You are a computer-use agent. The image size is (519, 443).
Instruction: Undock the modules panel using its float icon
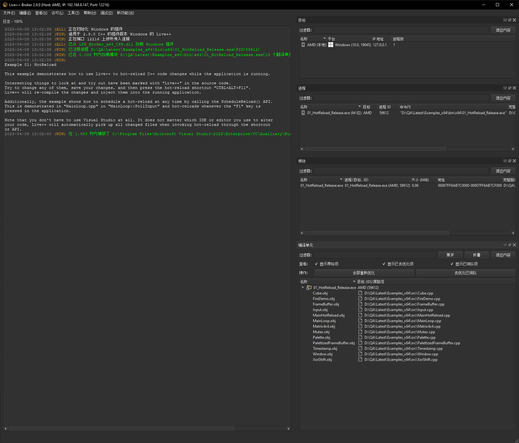click(510, 161)
